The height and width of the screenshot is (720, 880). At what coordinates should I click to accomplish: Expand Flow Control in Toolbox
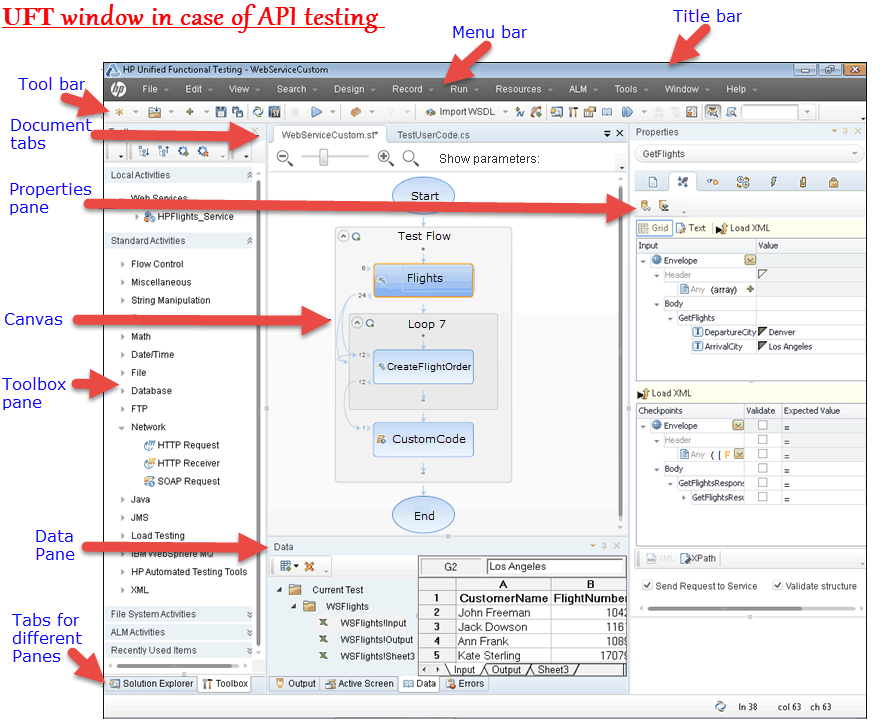(x=122, y=264)
